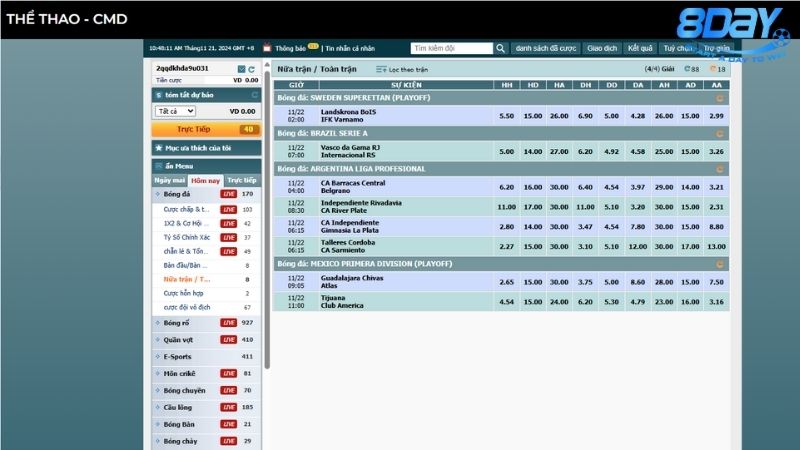
Task: Expand the Bóng Bàn category
Action: tap(158, 424)
